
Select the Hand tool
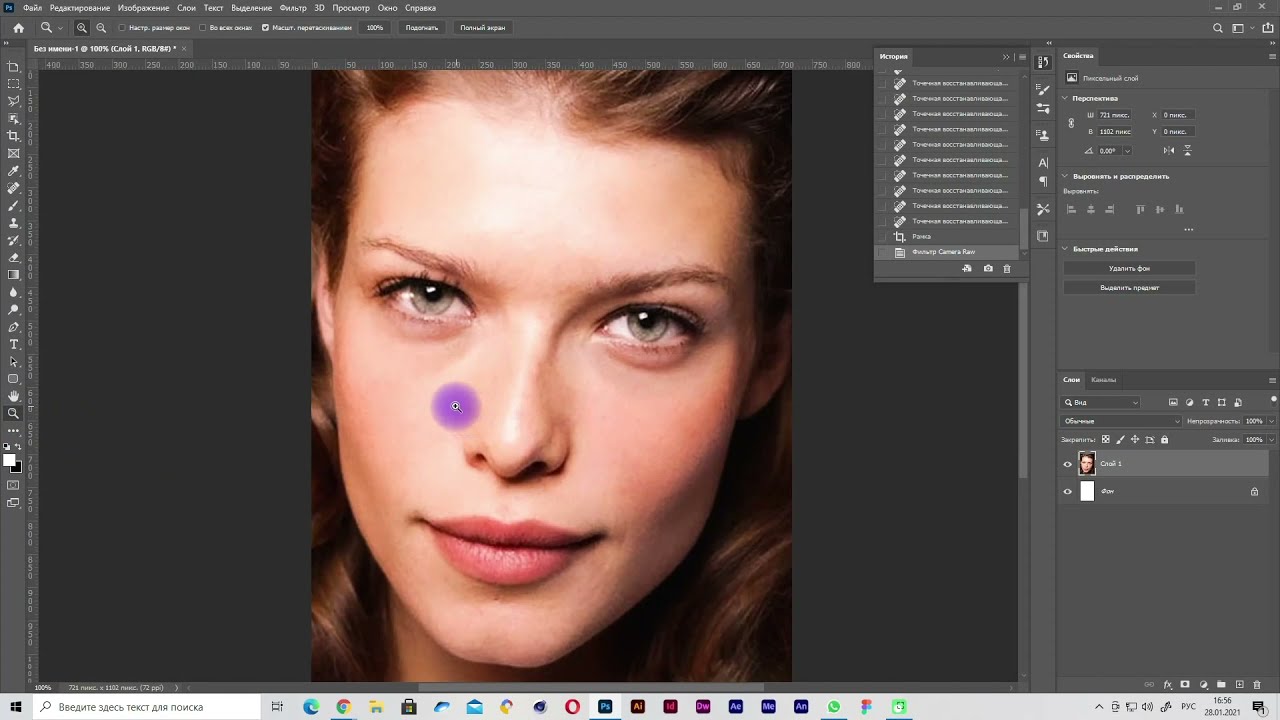tap(14, 396)
